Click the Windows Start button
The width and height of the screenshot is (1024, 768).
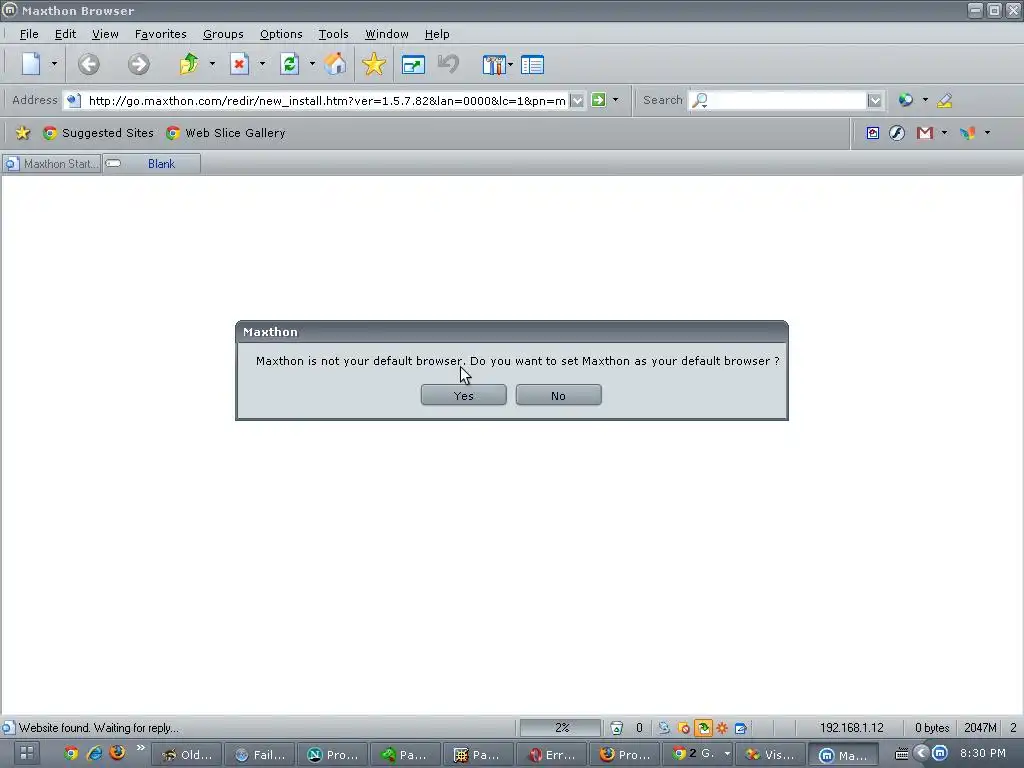[26, 753]
